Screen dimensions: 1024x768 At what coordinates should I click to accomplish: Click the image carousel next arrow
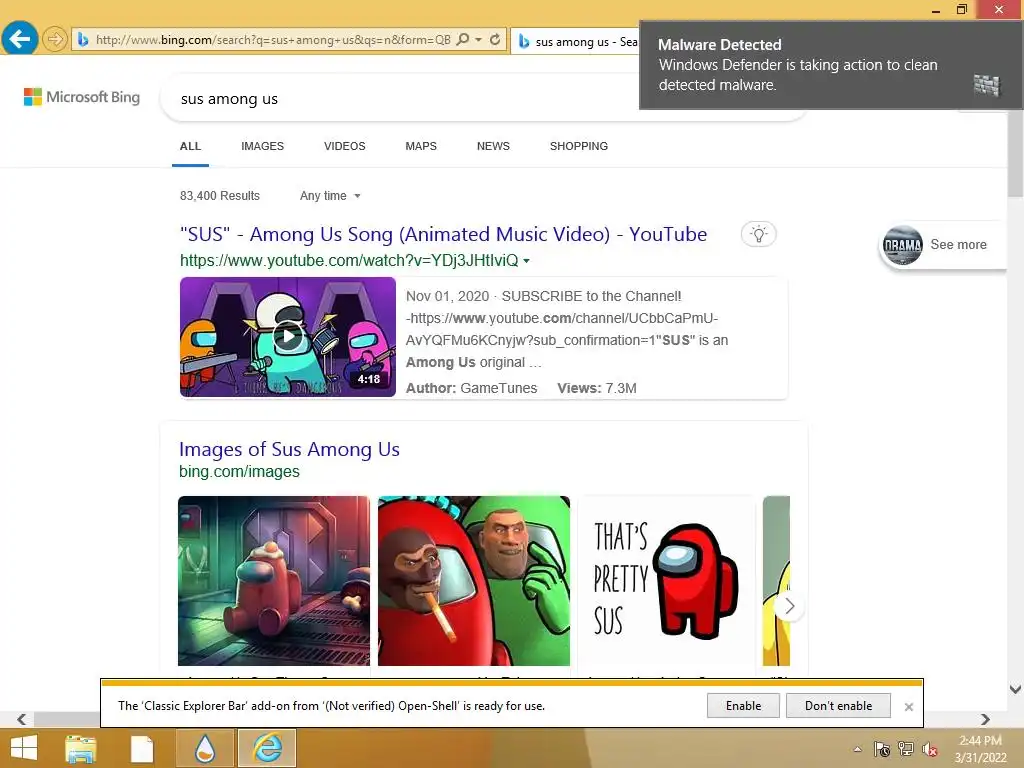click(789, 606)
